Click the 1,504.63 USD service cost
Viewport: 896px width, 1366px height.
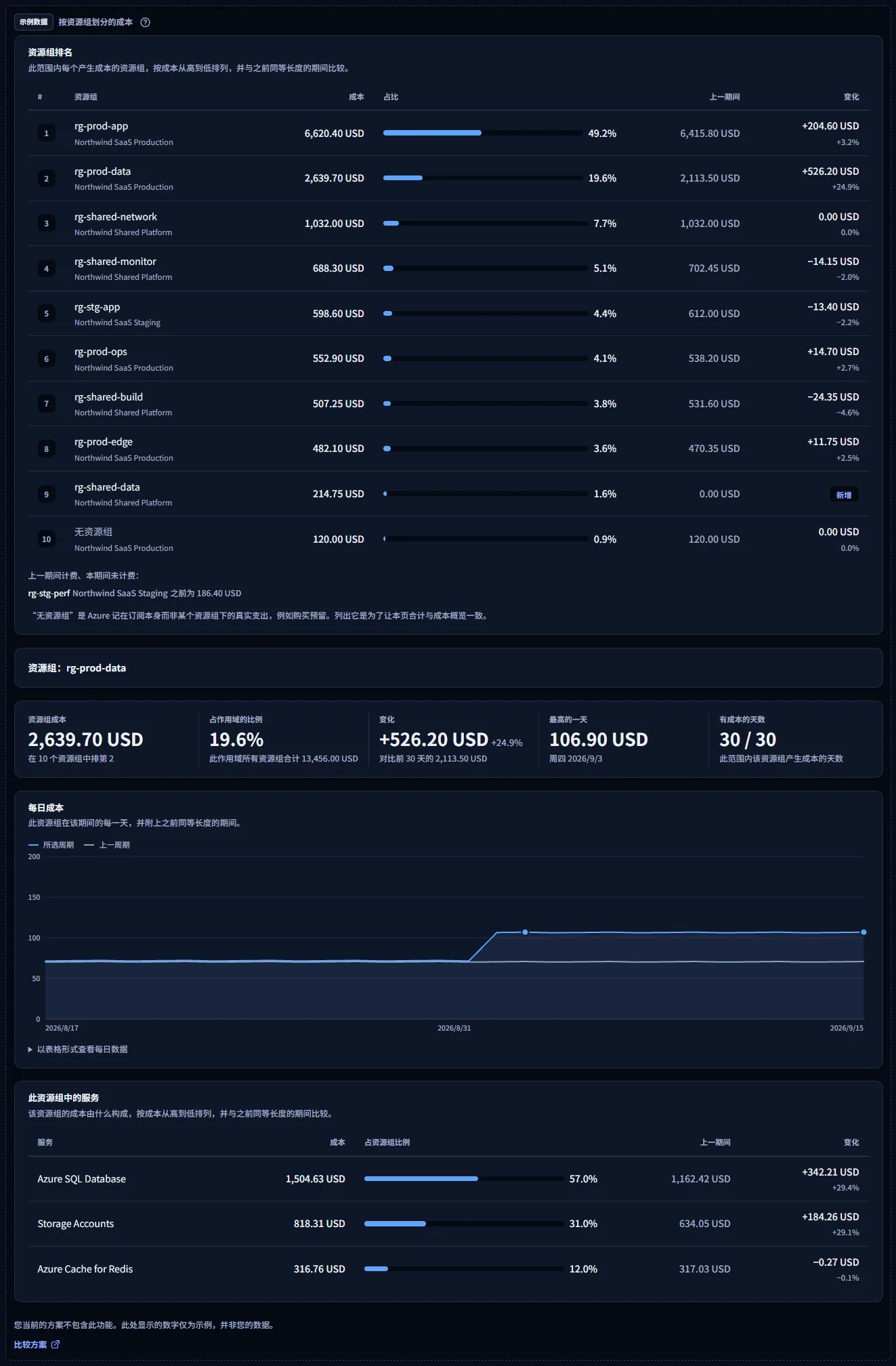tap(316, 1179)
